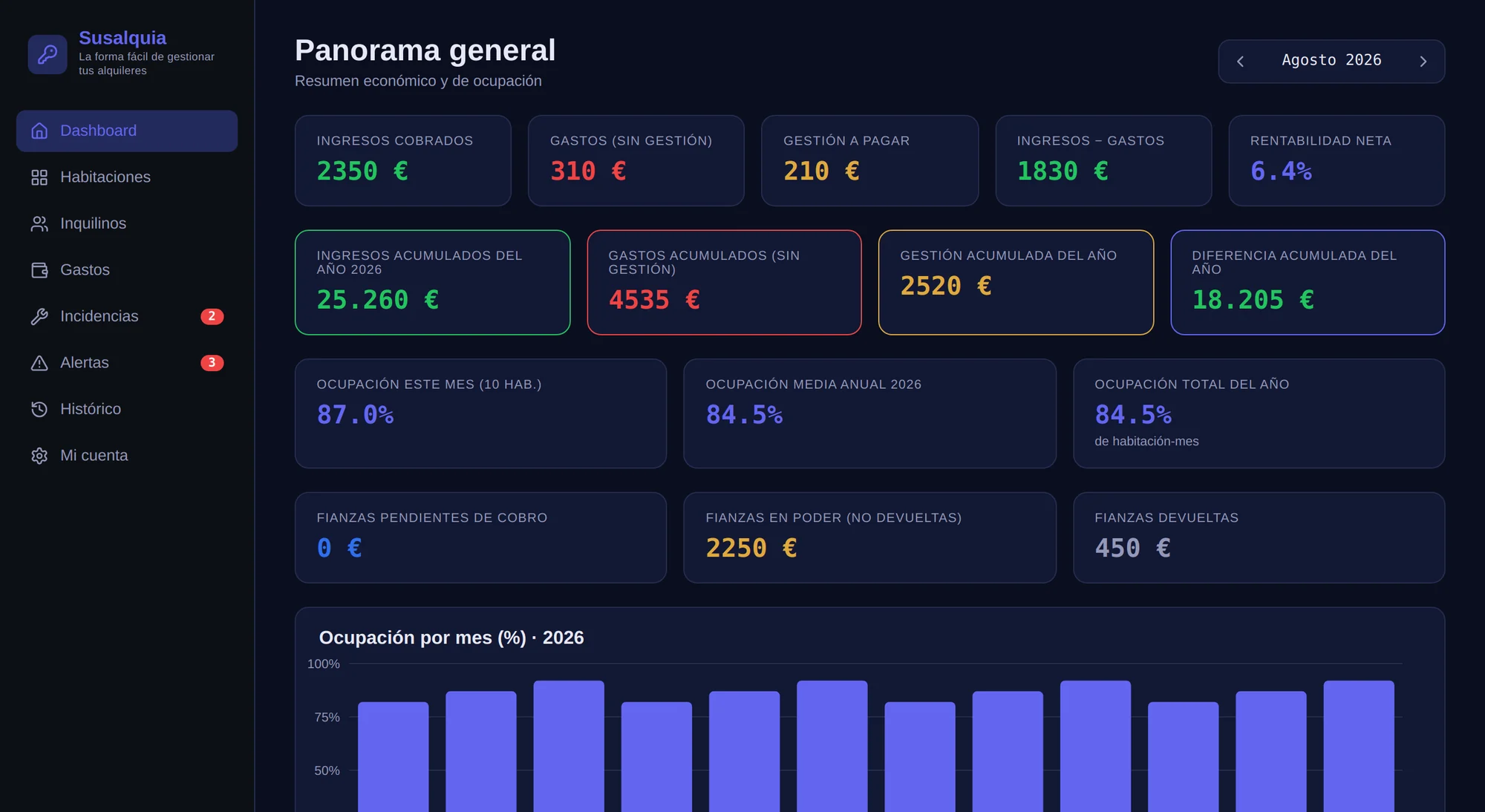The height and width of the screenshot is (812, 1485).
Task: Open the Dashboard menu item
Action: 127,131
